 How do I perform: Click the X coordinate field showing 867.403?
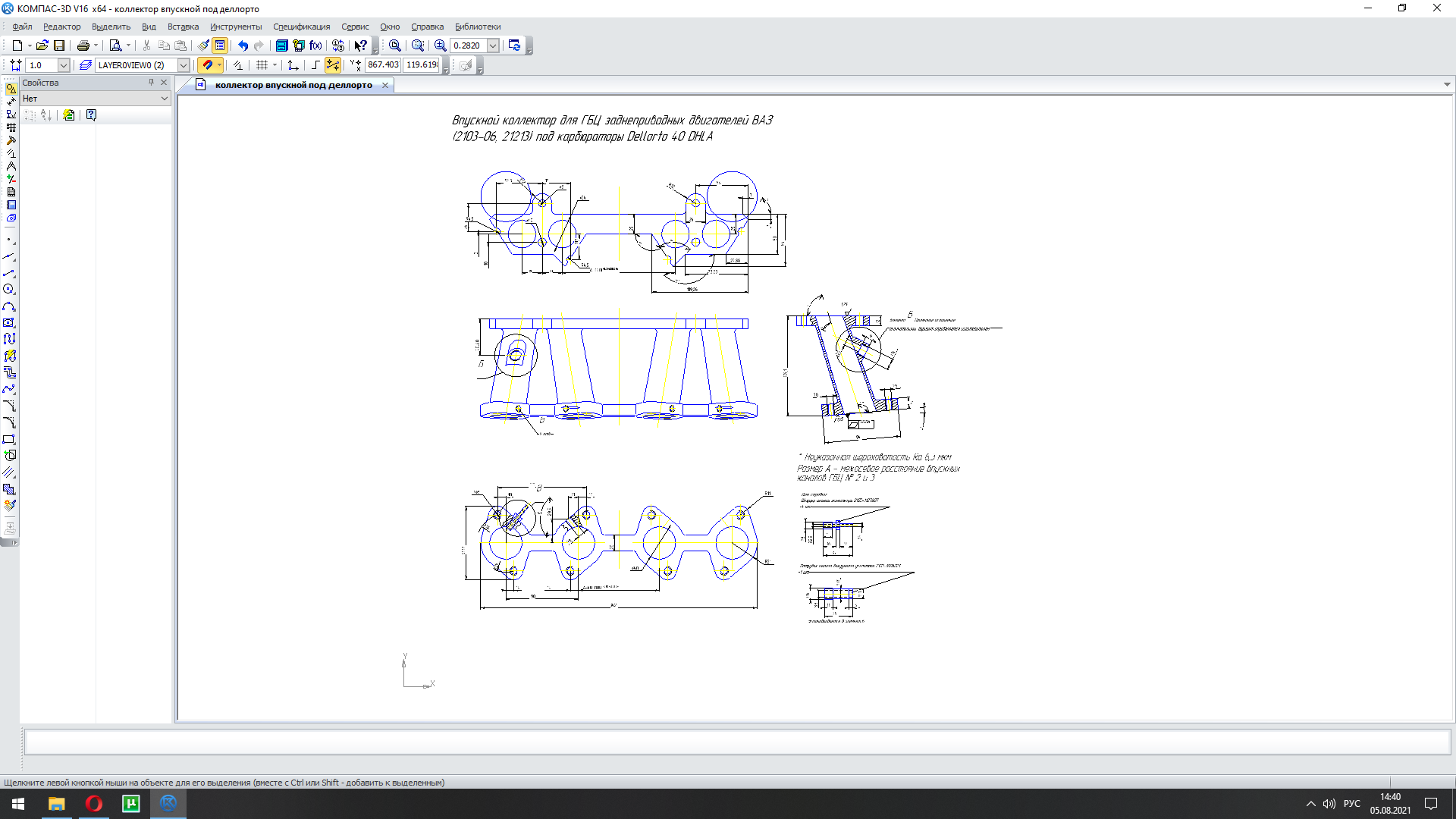[383, 65]
